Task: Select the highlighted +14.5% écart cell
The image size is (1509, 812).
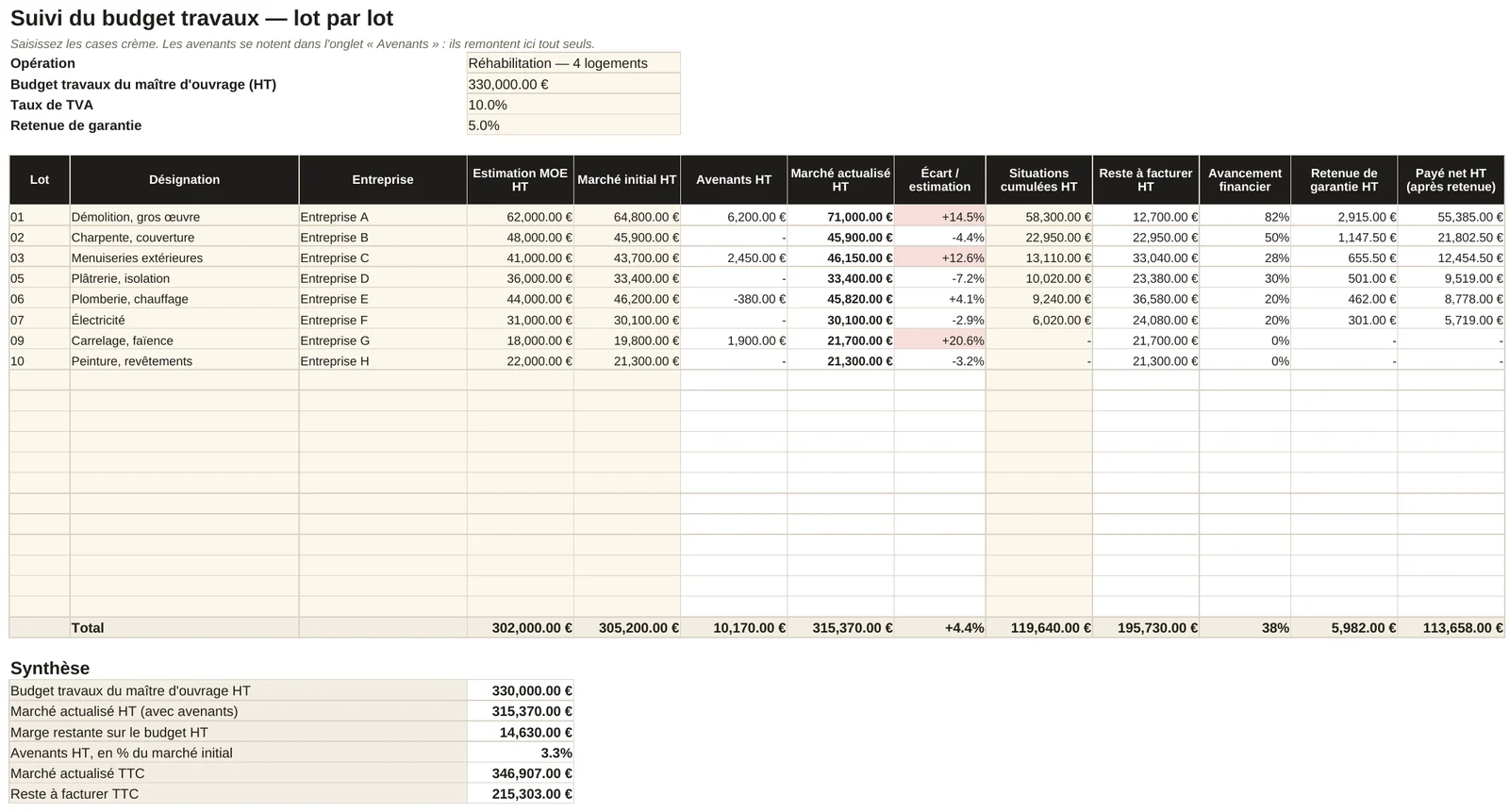Action: 939,217
